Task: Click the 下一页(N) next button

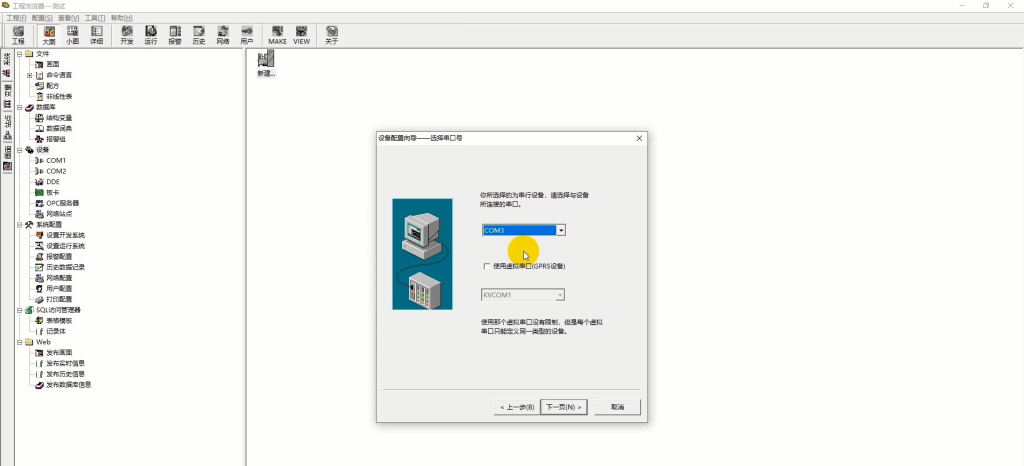Action: (x=562, y=407)
